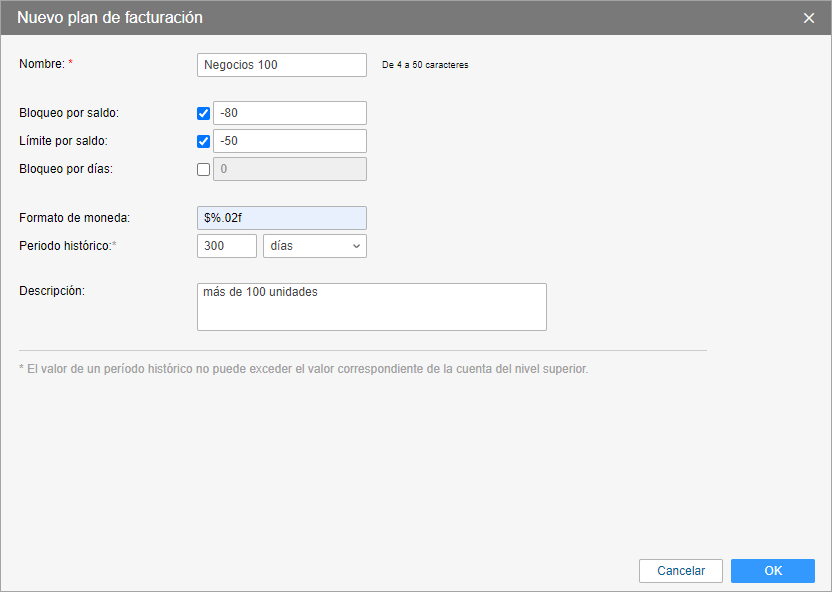The height and width of the screenshot is (592, 832).
Task: Focus the Descripción text area
Action: point(372,307)
